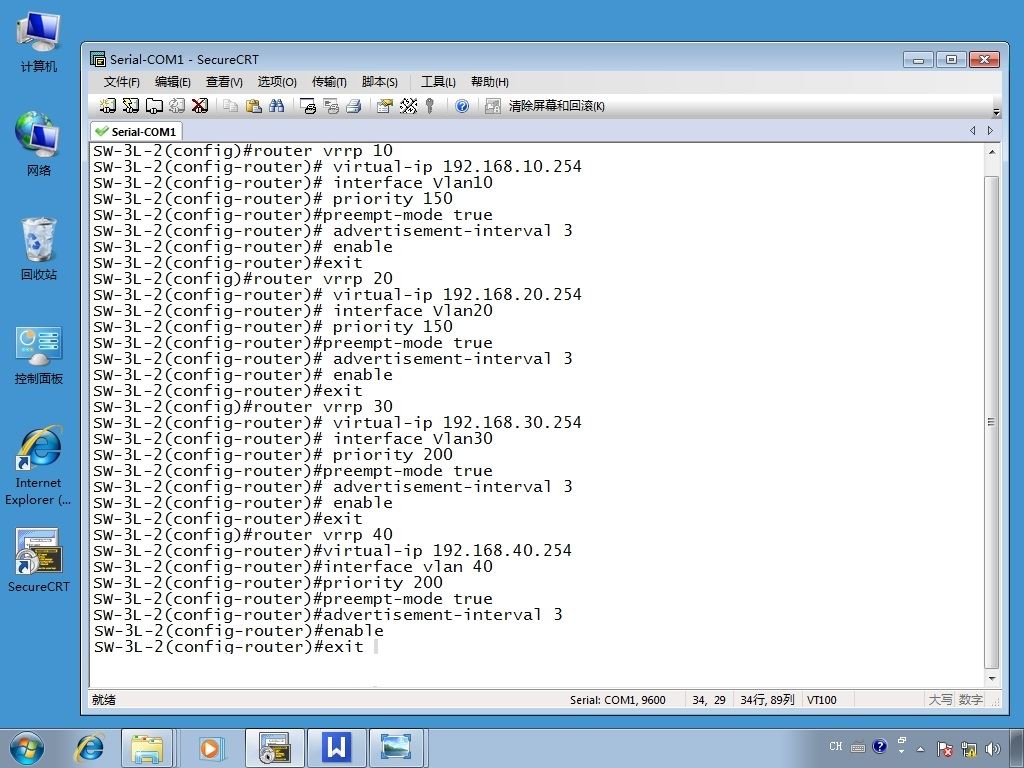Click the 'virtual-ip 192.168.30.254' terminal line
1024x768 pixels.
tap(337, 423)
